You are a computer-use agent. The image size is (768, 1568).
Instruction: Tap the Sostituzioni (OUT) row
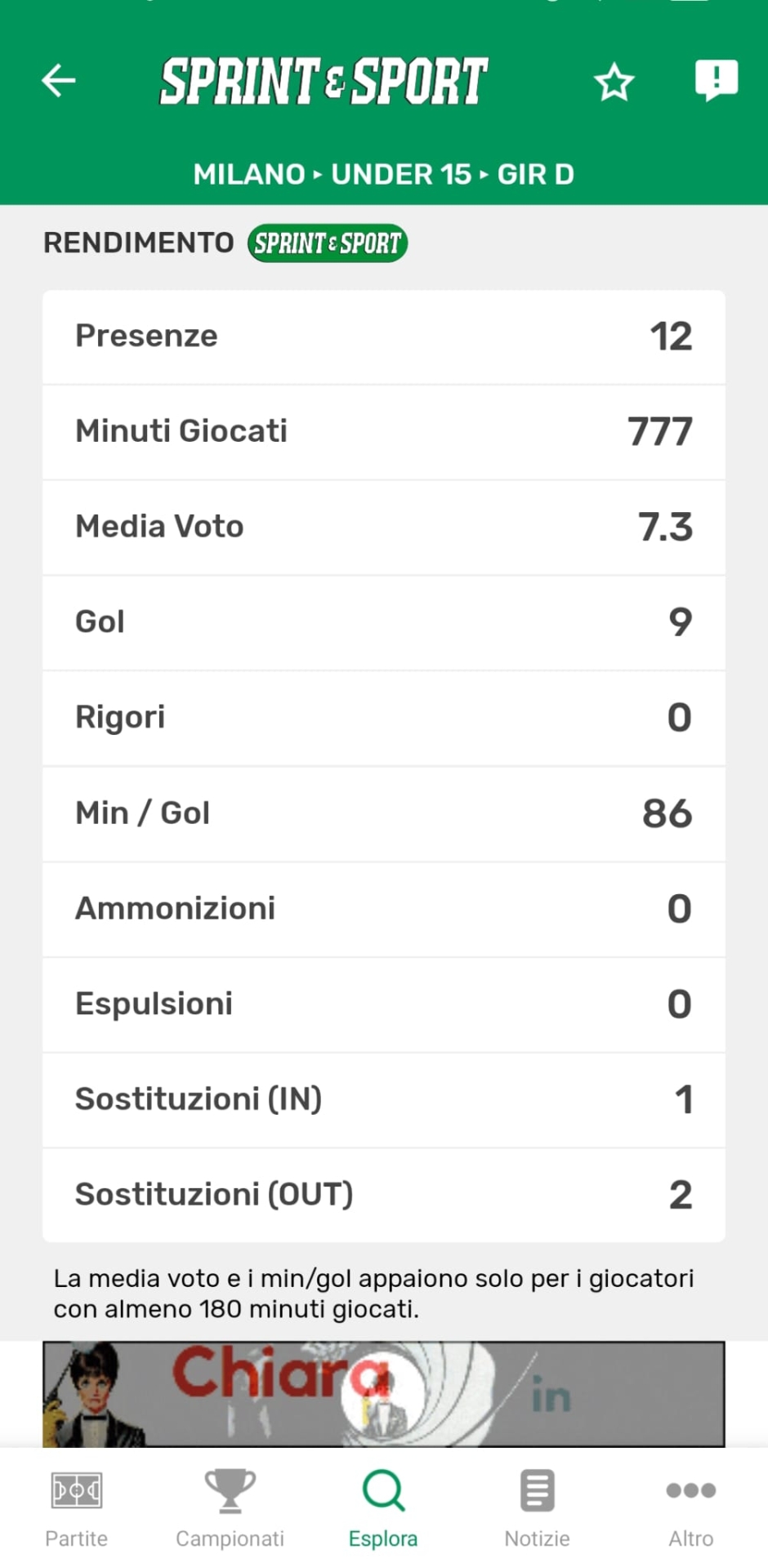click(x=383, y=1195)
